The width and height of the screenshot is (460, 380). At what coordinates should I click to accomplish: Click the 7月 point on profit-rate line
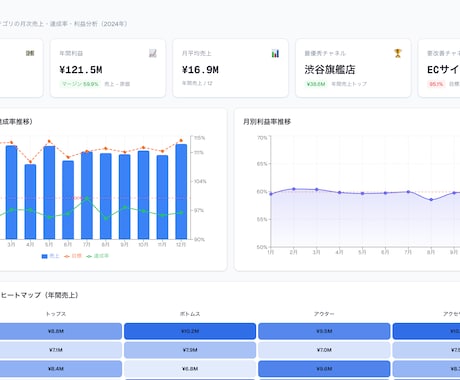[x=408, y=192]
